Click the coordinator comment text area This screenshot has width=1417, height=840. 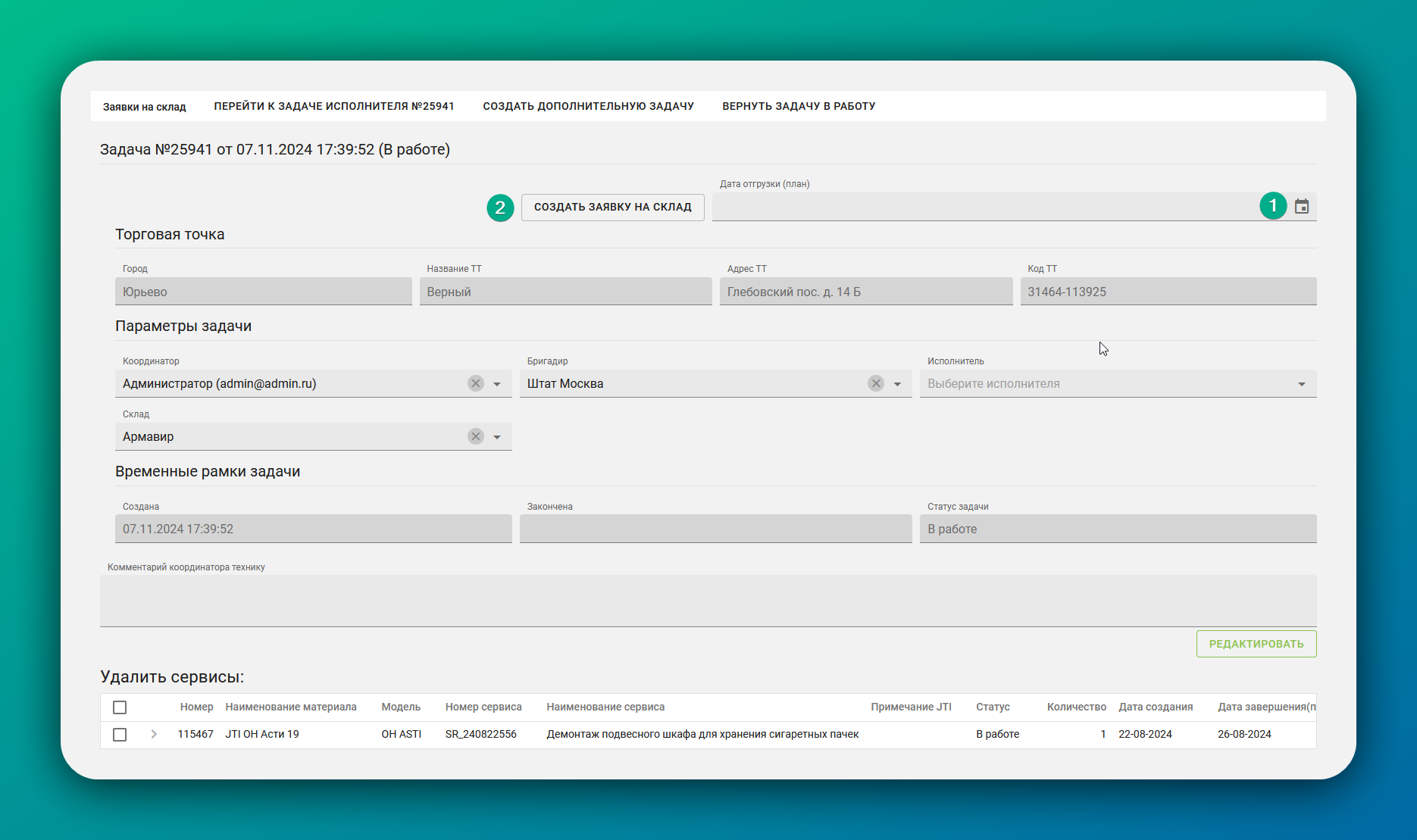tap(708, 601)
